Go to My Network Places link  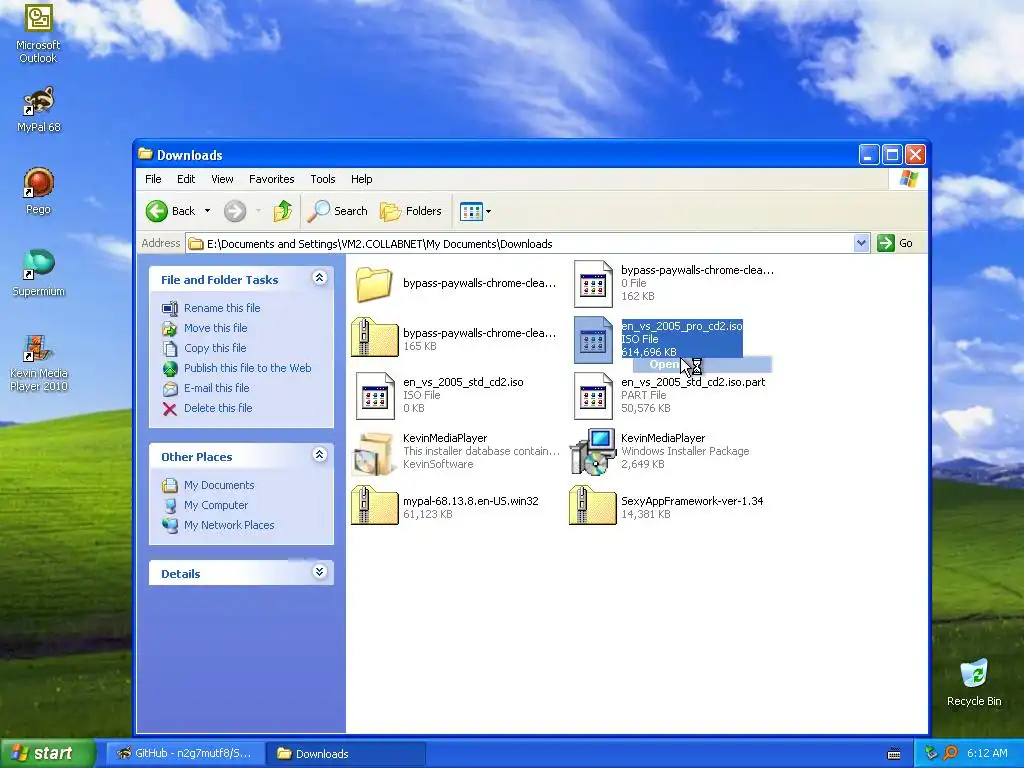229,525
